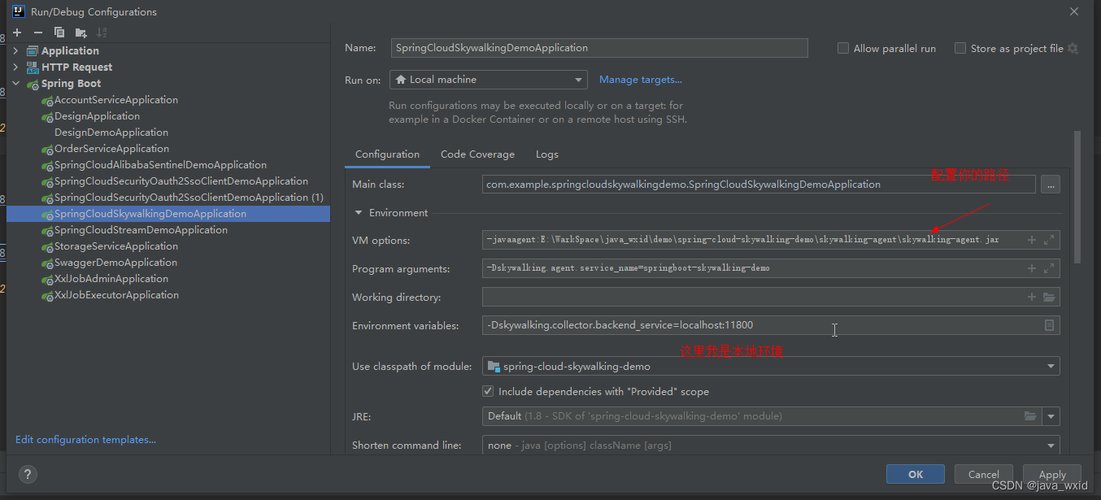
Task: Click the Remove Configuration minus icon
Action: pyautogui.click(x=38, y=33)
